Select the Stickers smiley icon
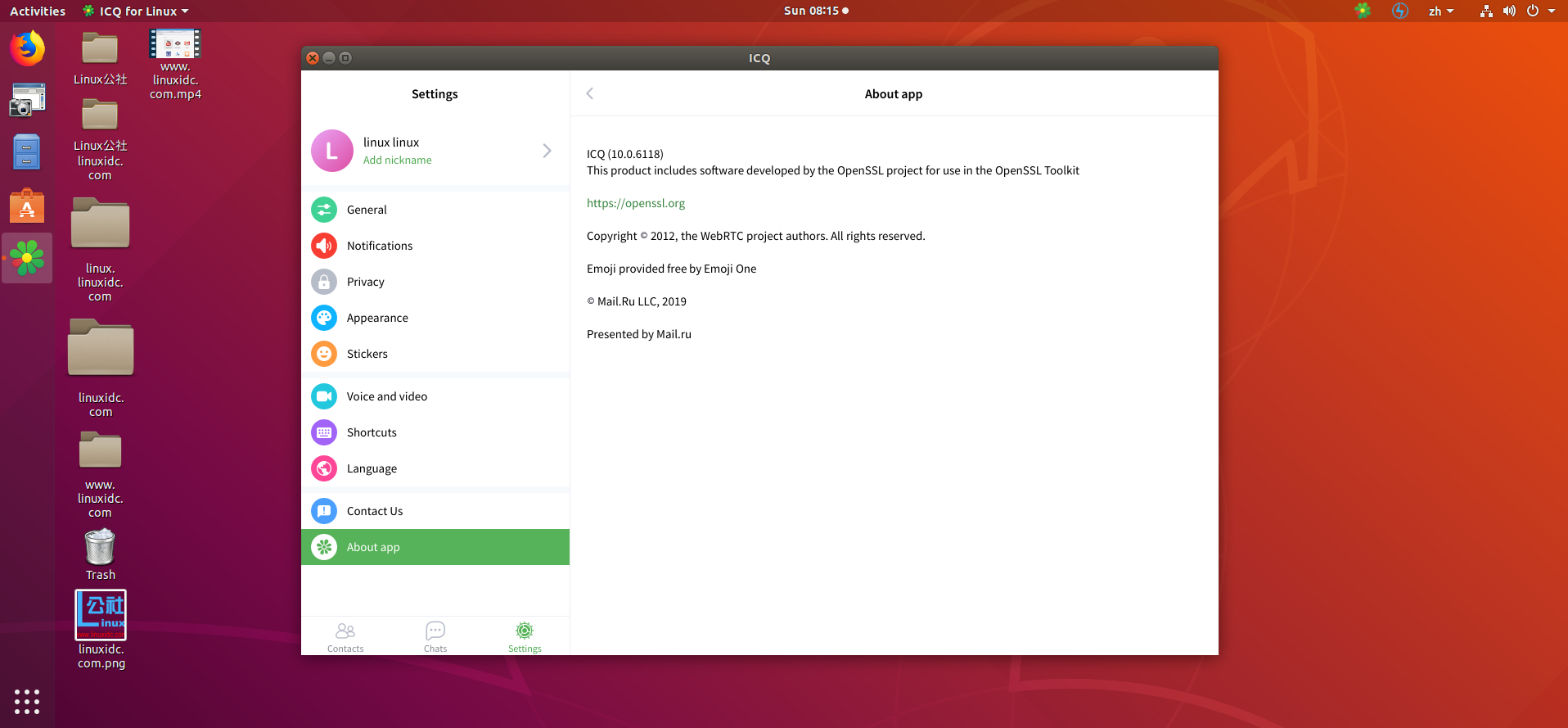The width and height of the screenshot is (1568, 728). click(x=324, y=354)
